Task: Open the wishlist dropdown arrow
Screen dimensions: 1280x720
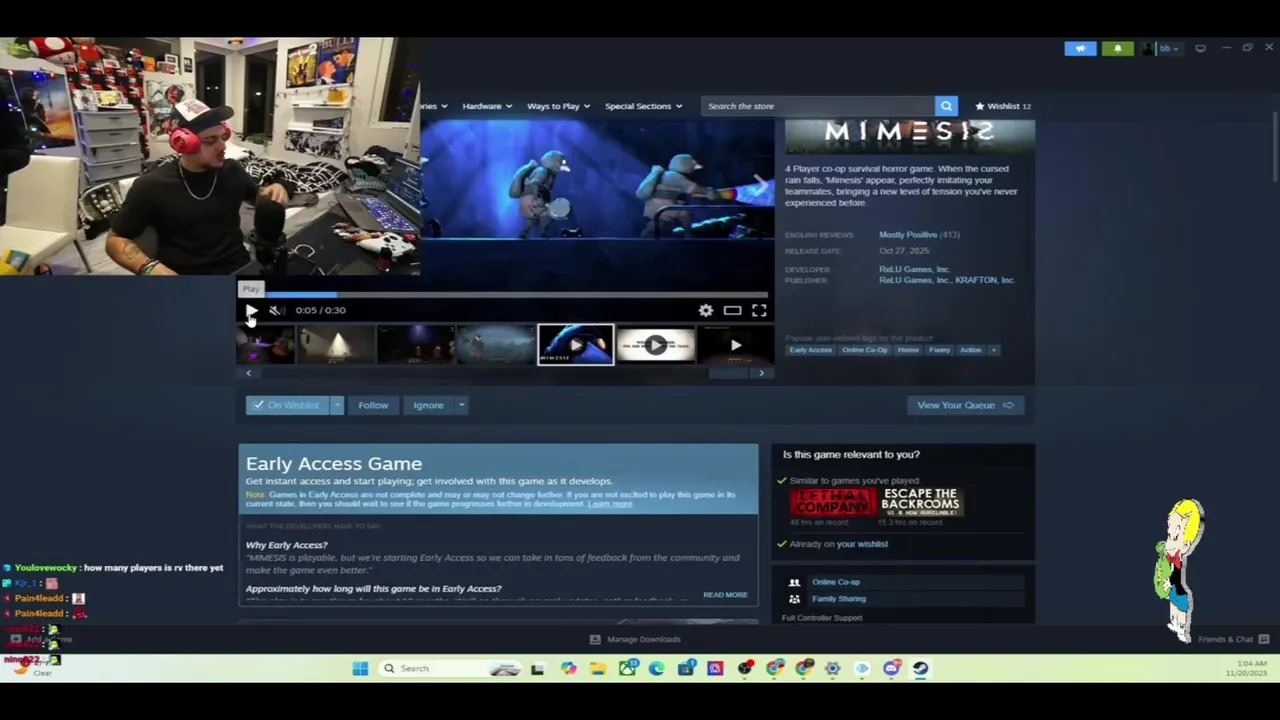Action: coord(337,405)
